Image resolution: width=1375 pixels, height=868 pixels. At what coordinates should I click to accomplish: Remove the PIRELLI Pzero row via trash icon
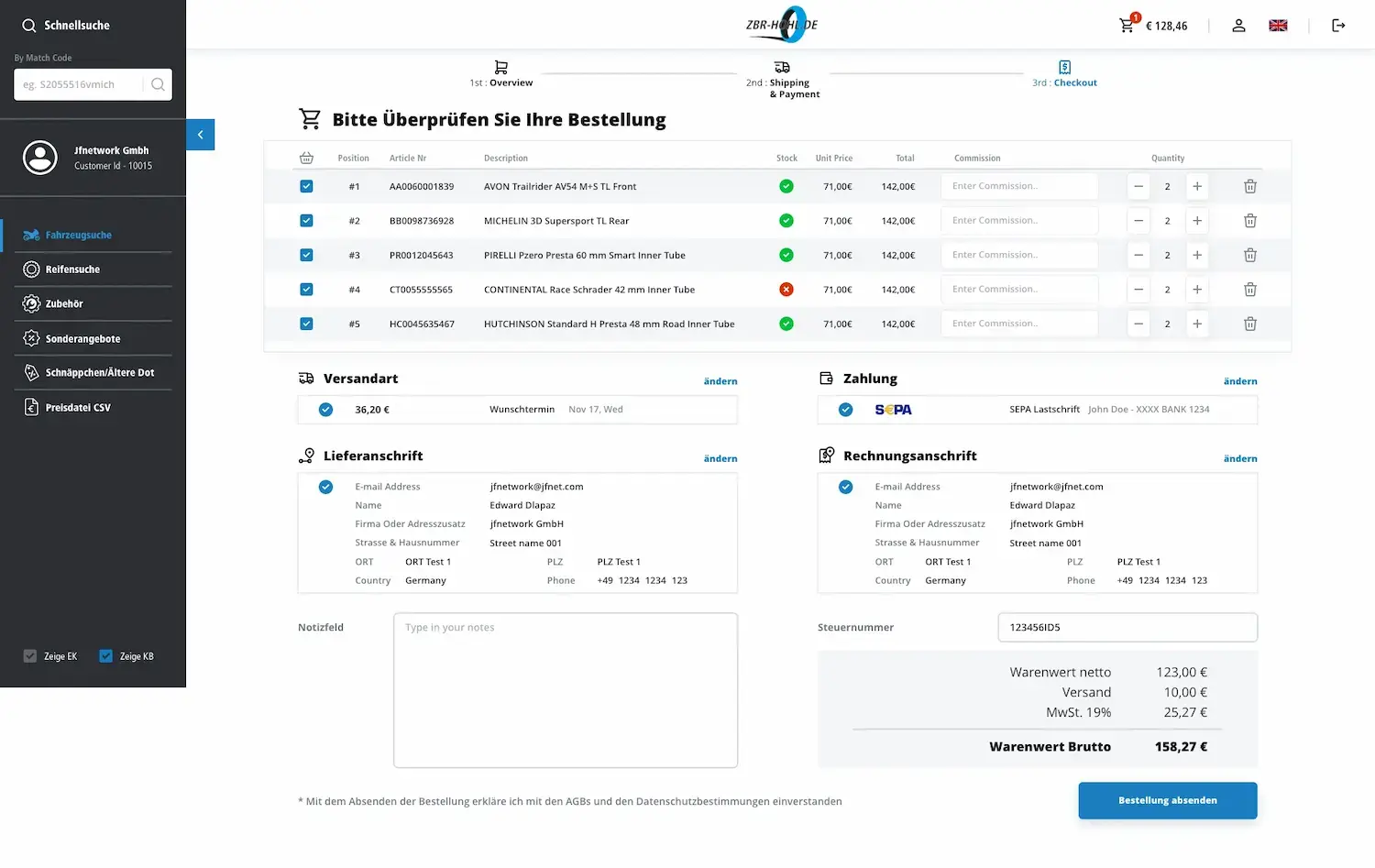coord(1249,255)
